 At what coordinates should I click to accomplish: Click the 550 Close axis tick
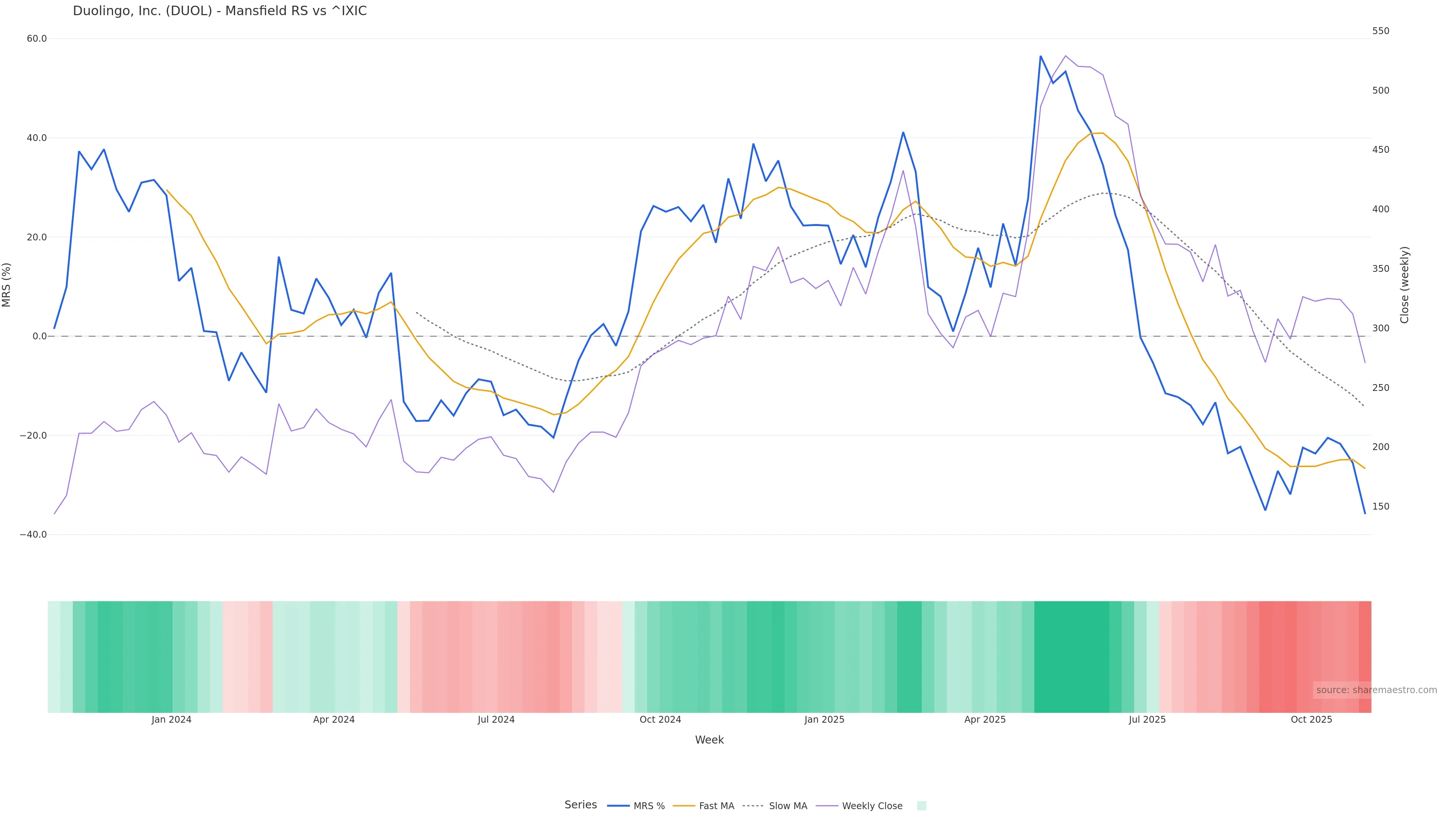1380,31
